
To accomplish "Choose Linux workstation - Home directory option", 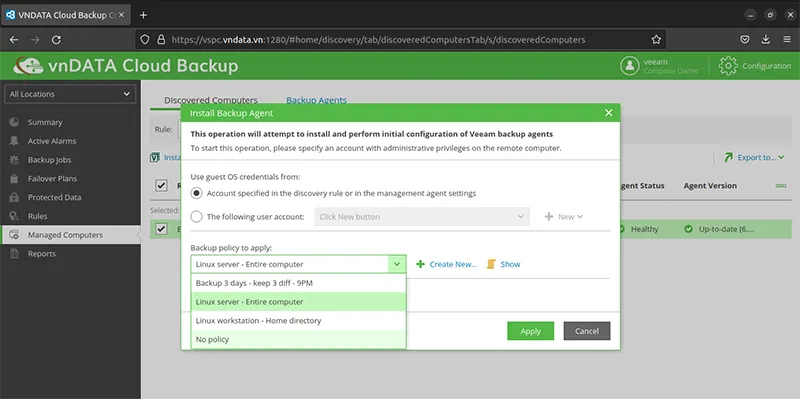I will pyautogui.click(x=298, y=321).
